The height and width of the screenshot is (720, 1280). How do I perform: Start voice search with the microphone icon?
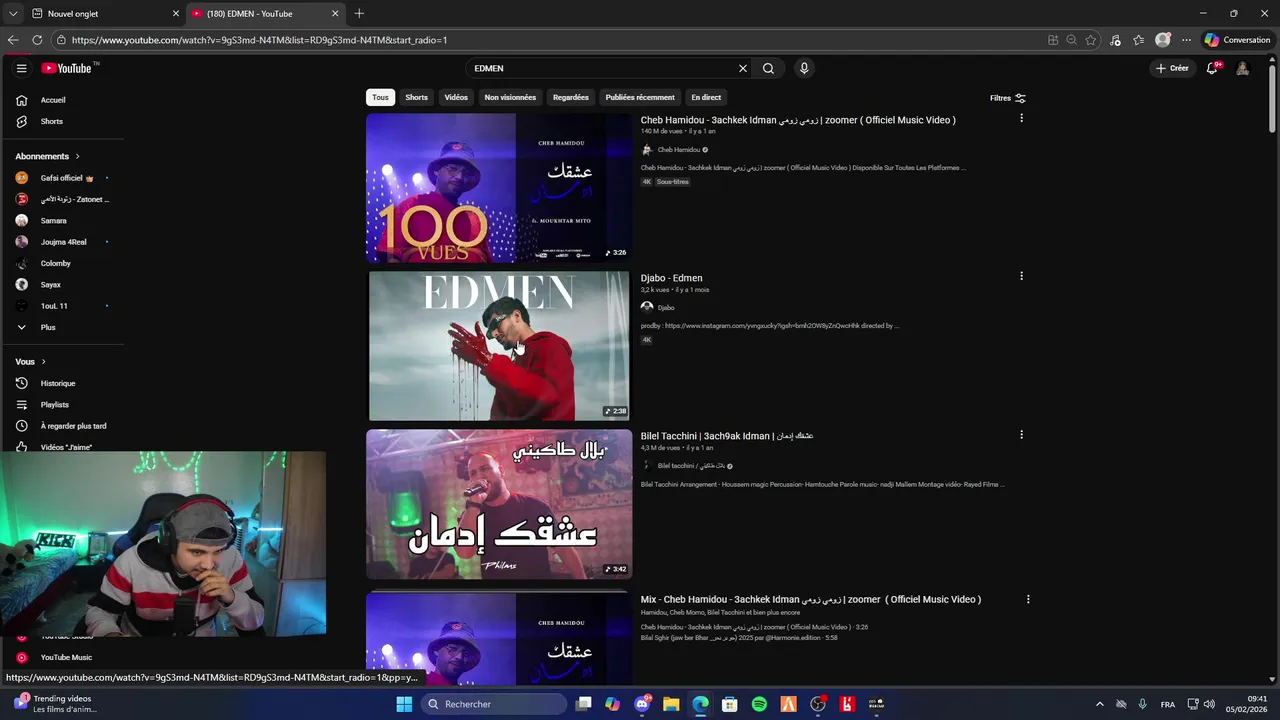[804, 68]
